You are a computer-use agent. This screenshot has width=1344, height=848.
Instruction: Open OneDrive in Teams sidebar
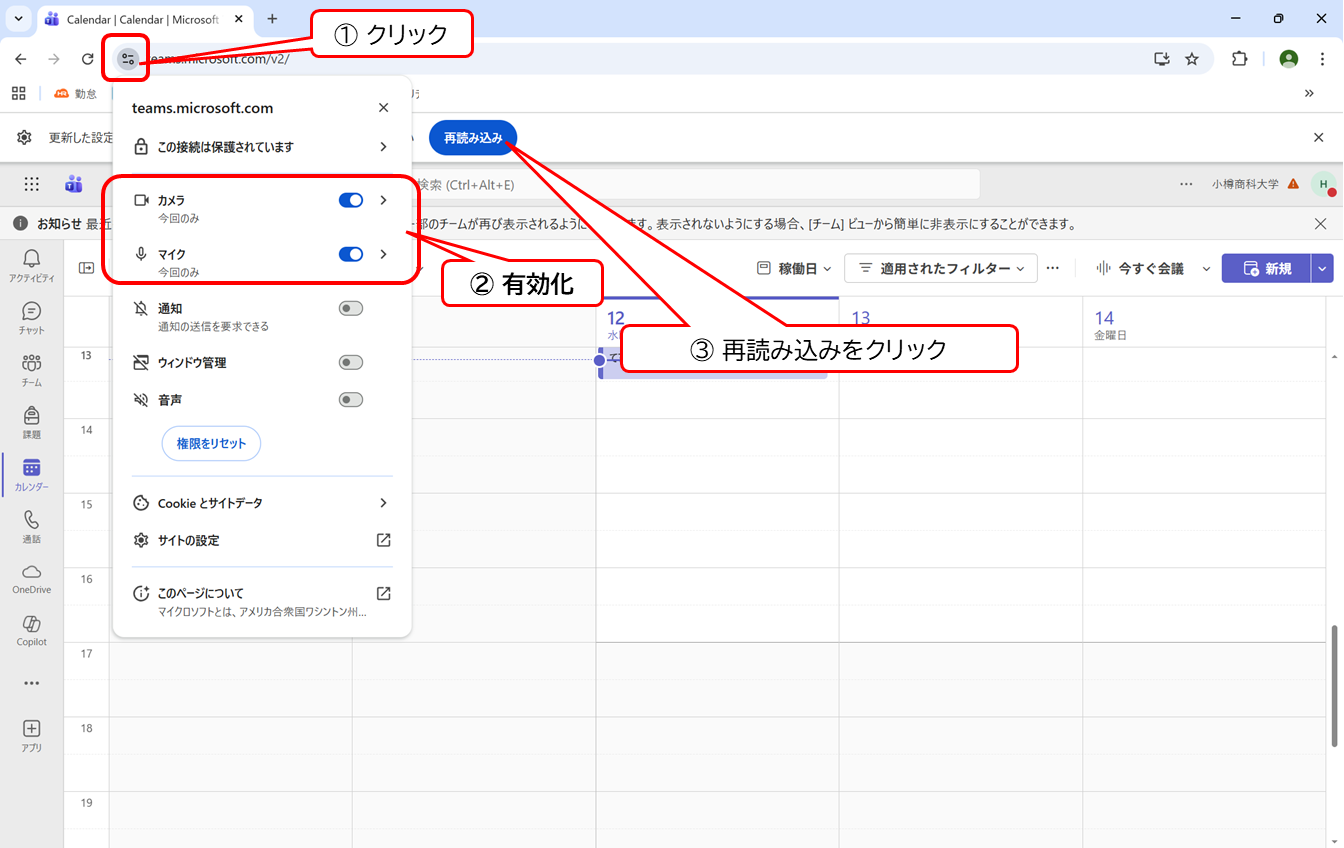[31, 577]
